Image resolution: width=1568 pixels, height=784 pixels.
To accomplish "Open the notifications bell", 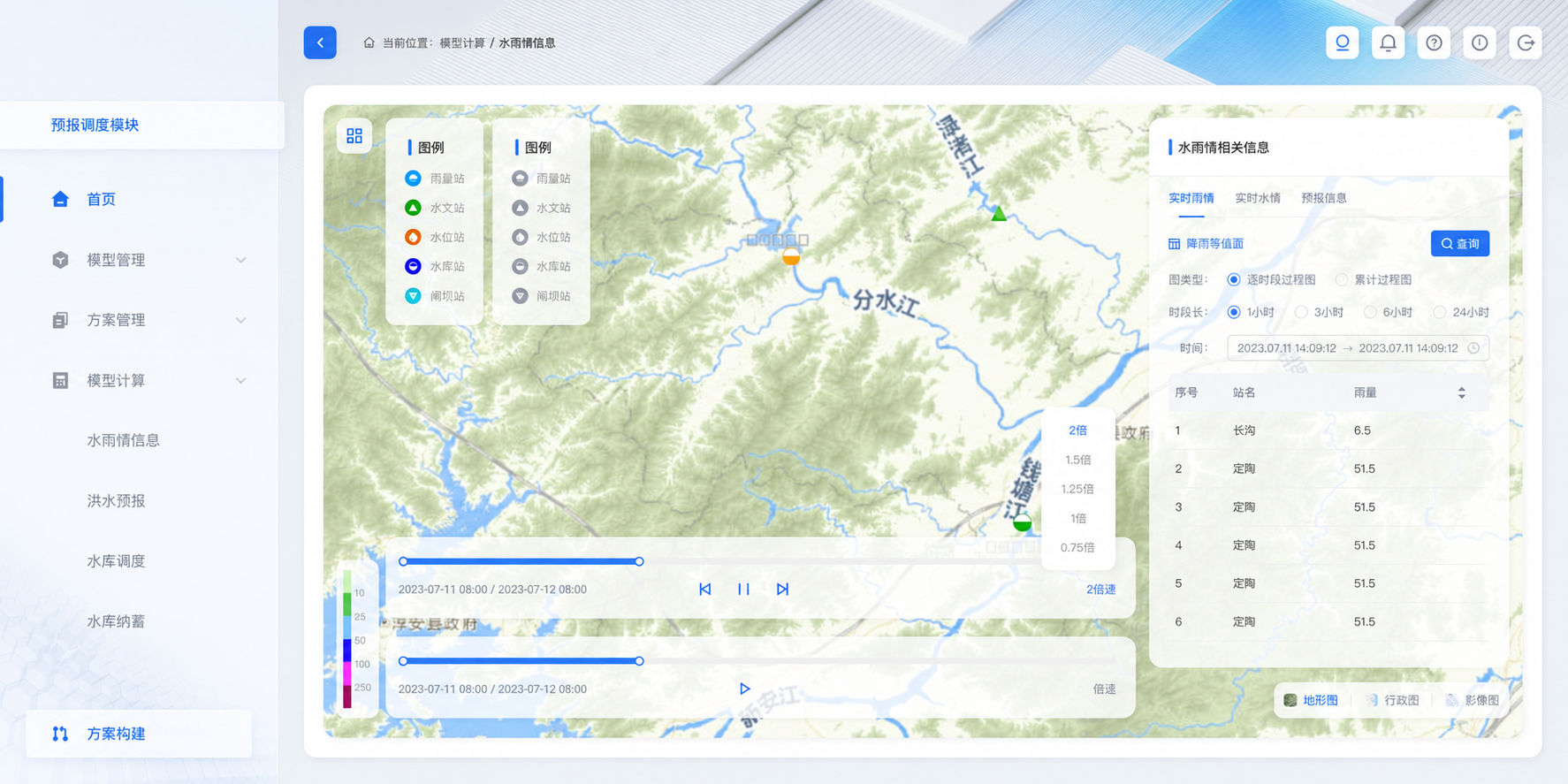I will coord(1388,42).
